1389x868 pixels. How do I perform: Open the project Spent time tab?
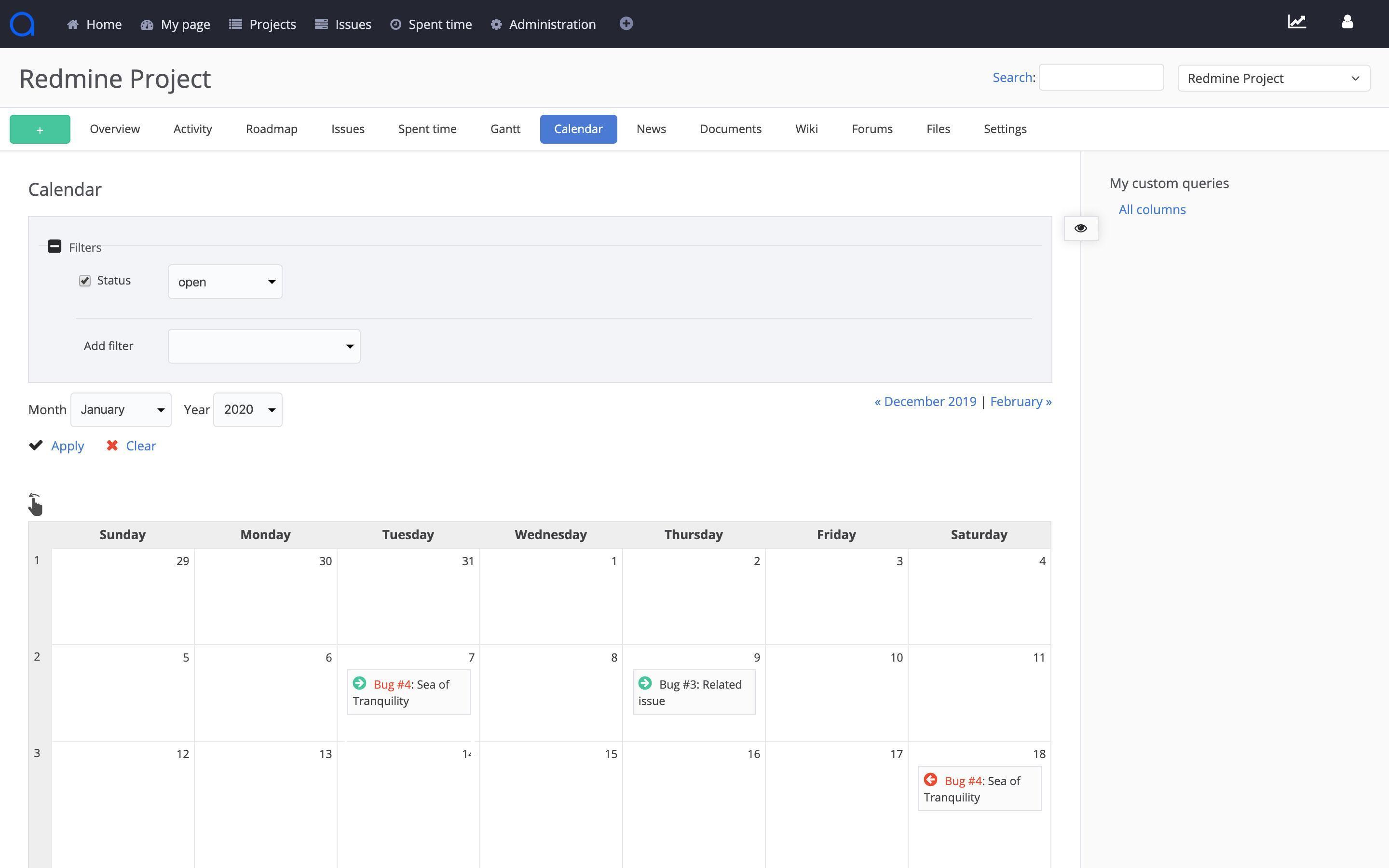pyautogui.click(x=428, y=129)
